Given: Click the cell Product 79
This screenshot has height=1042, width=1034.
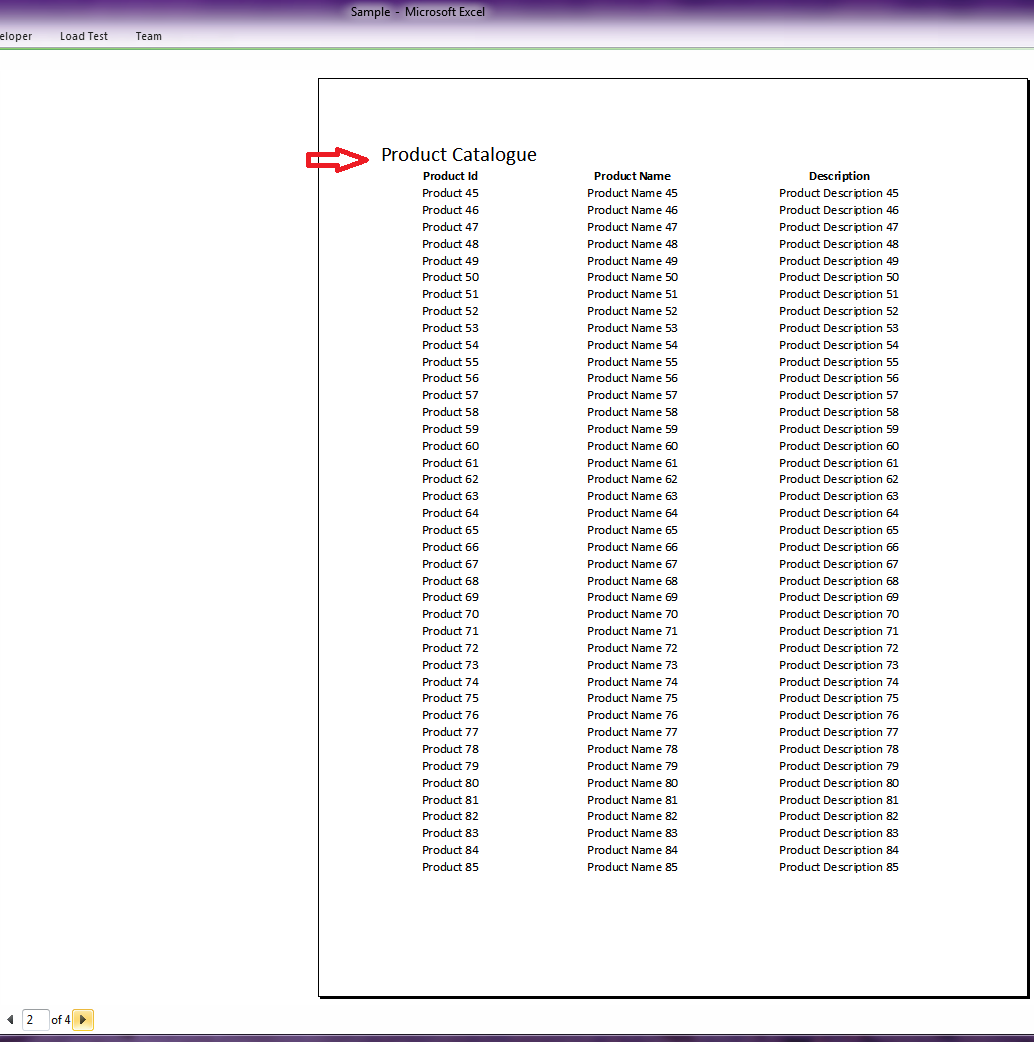Looking at the screenshot, I should click(x=450, y=766).
